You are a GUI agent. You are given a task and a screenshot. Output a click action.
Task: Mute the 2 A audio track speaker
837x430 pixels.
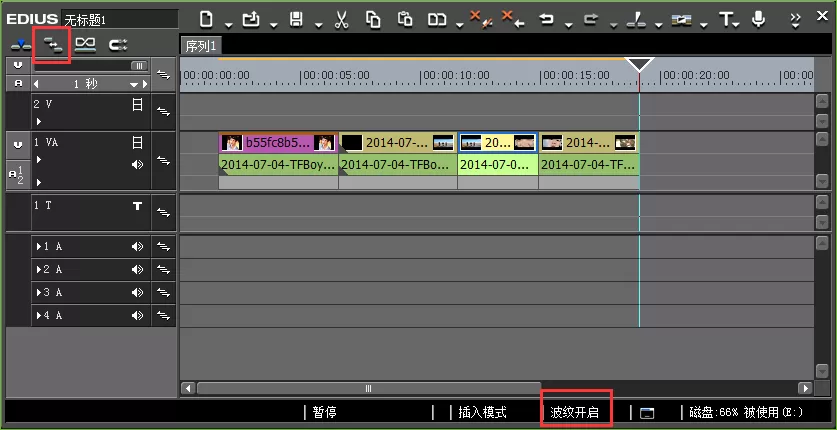click(x=137, y=270)
